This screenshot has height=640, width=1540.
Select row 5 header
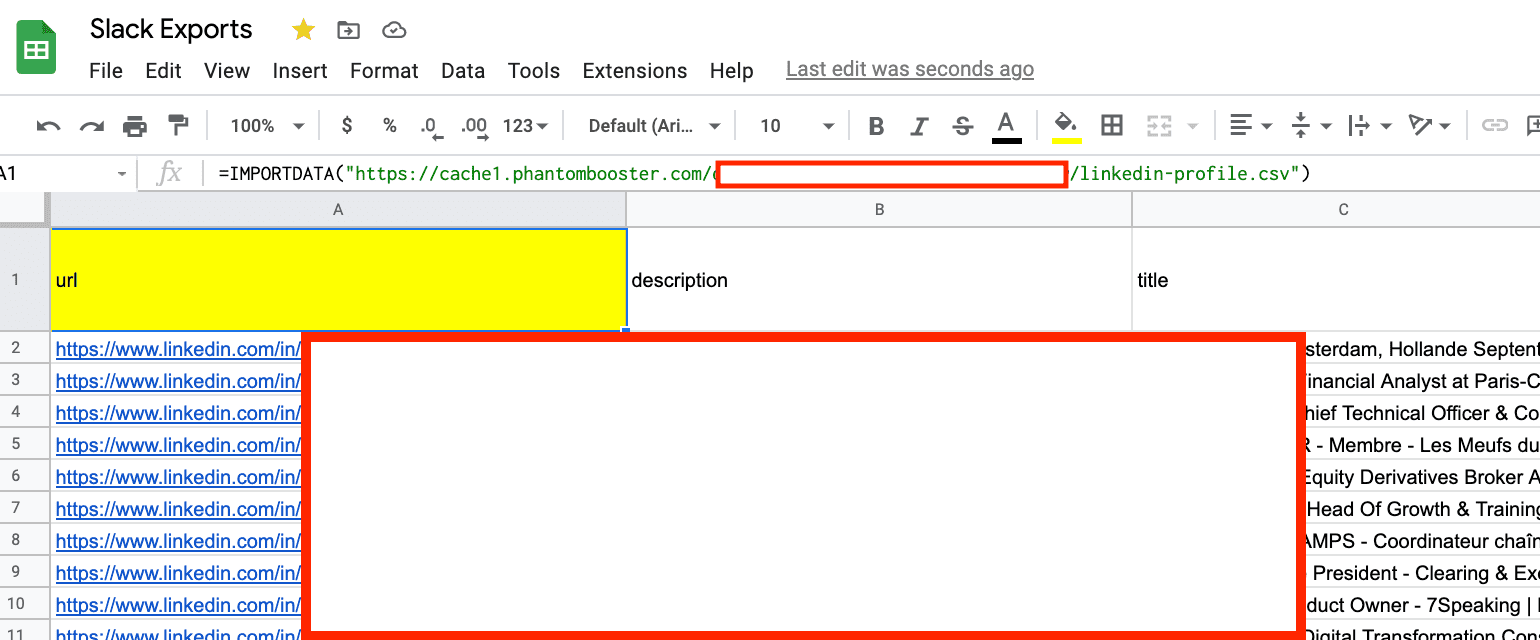click(x=25, y=445)
